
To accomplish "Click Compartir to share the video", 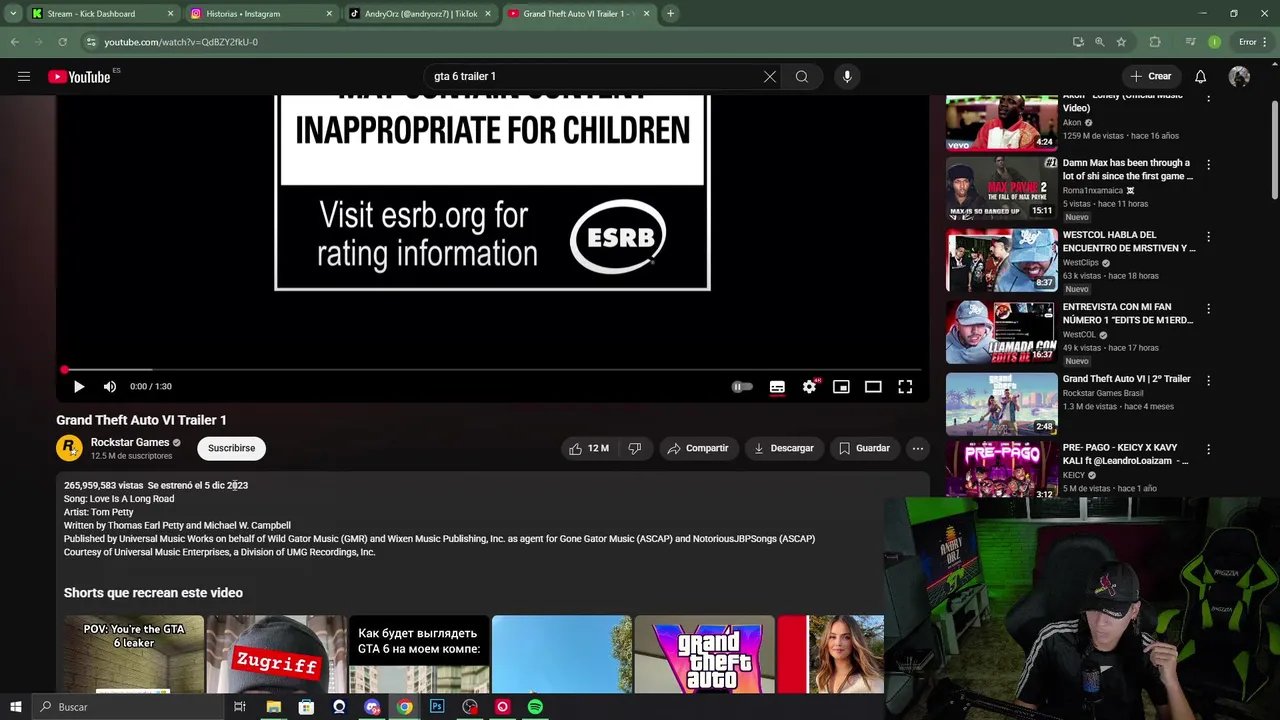I will click(698, 448).
